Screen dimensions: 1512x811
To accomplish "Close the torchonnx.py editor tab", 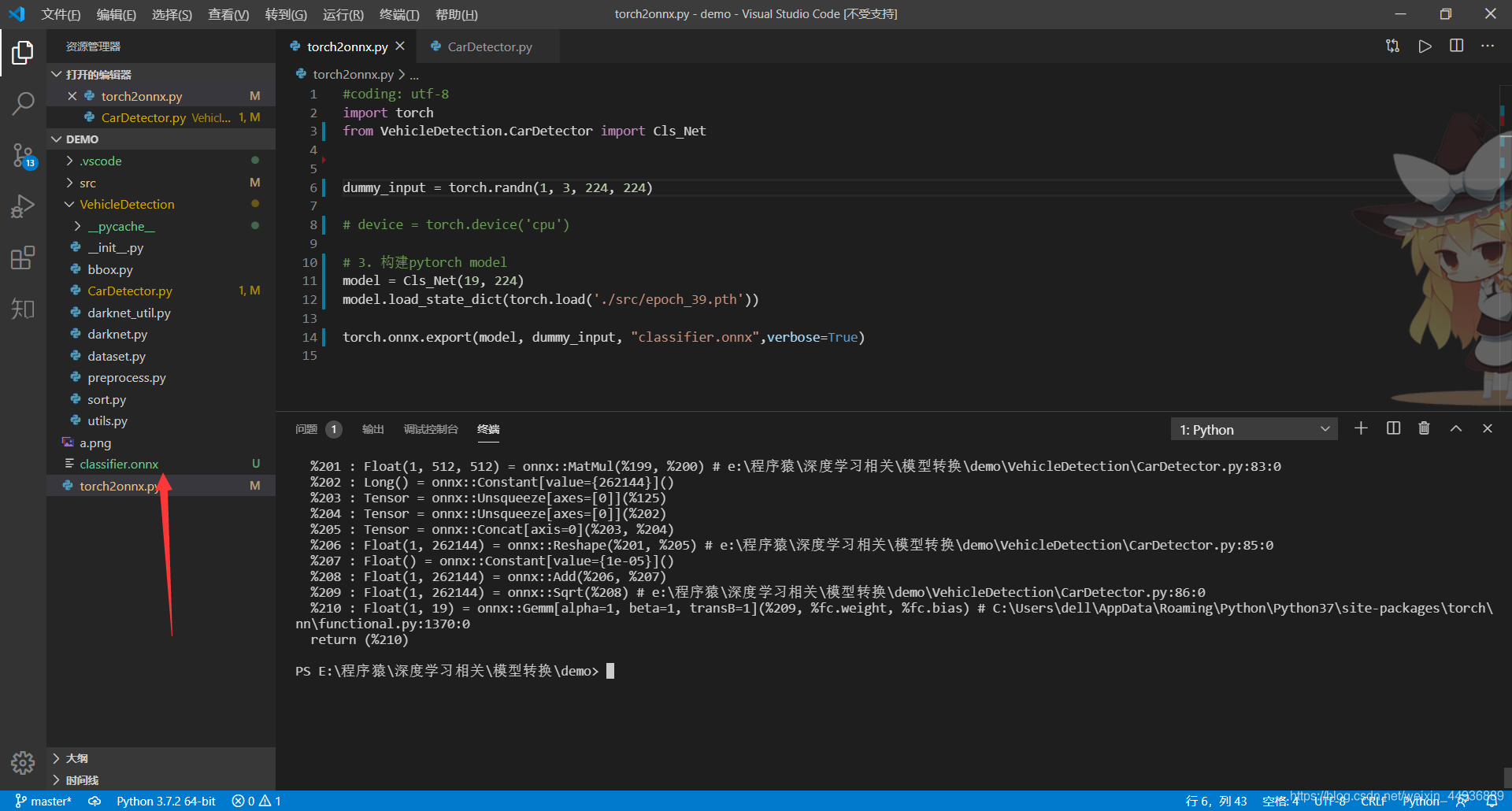I will tap(400, 46).
